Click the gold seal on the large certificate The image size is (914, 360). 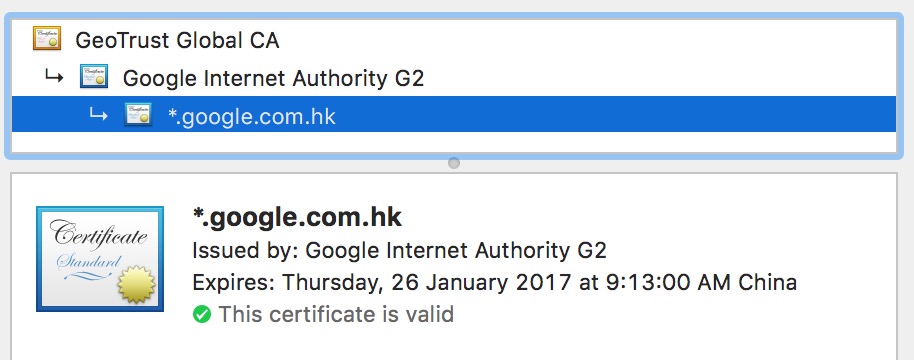pyautogui.click(x=137, y=283)
